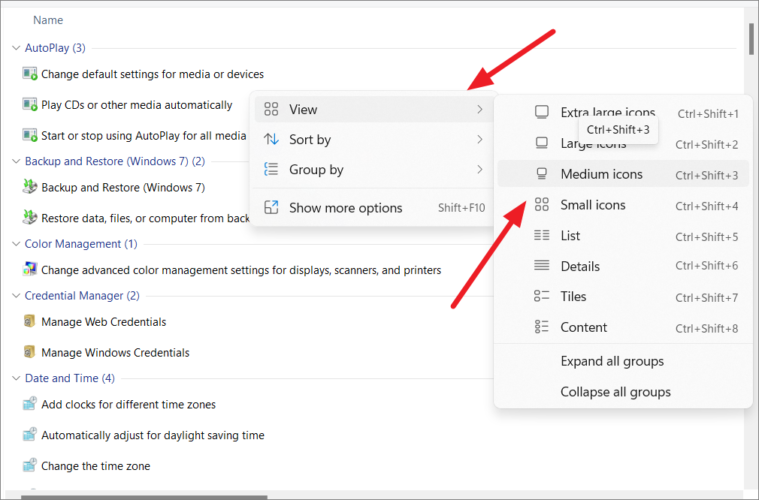This screenshot has width=759, height=500.
Task: Click the Manage Windows Credentials vault icon
Action: pyautogui.click(x=30, y=352)
